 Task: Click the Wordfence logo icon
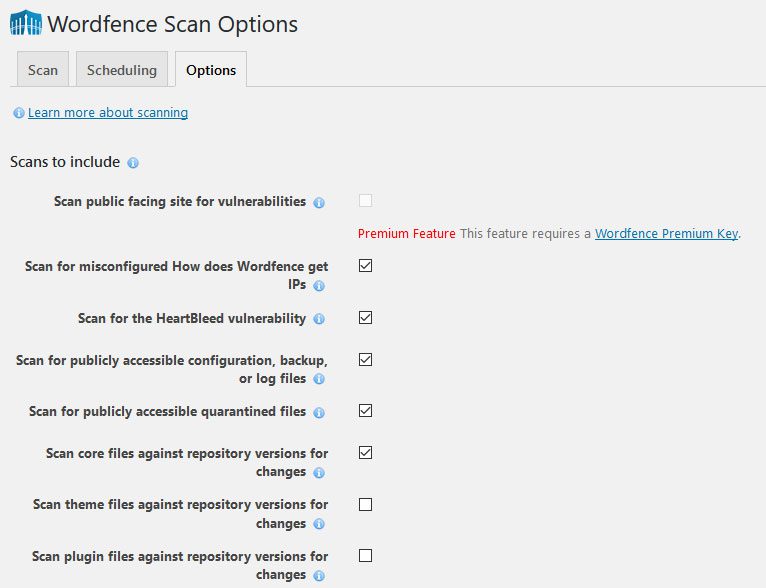(26, 23)
